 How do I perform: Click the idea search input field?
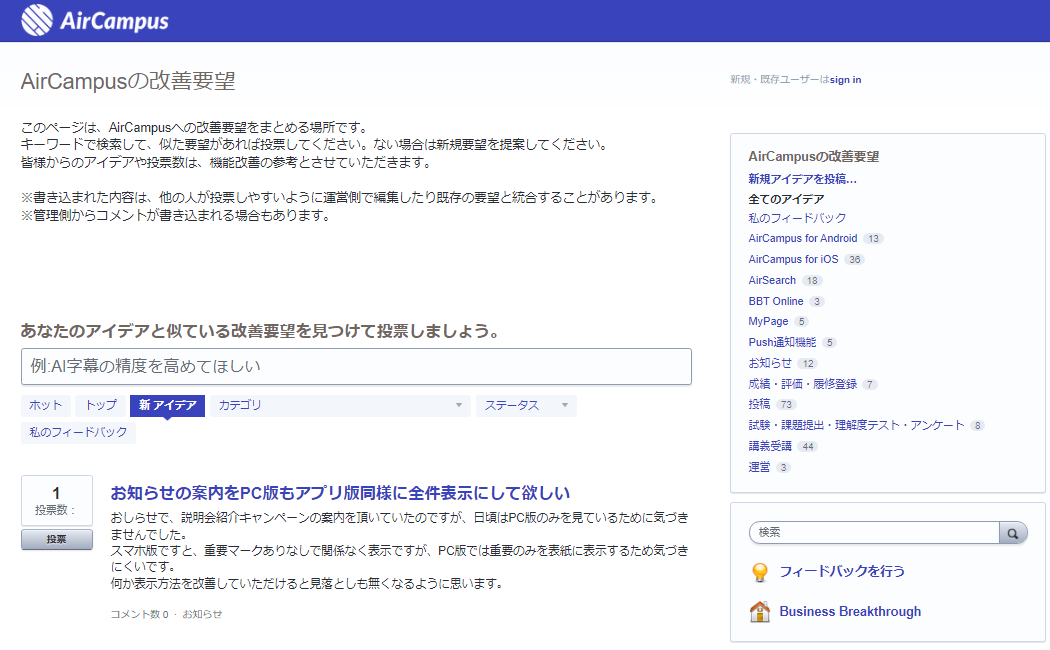coord(356,366)
